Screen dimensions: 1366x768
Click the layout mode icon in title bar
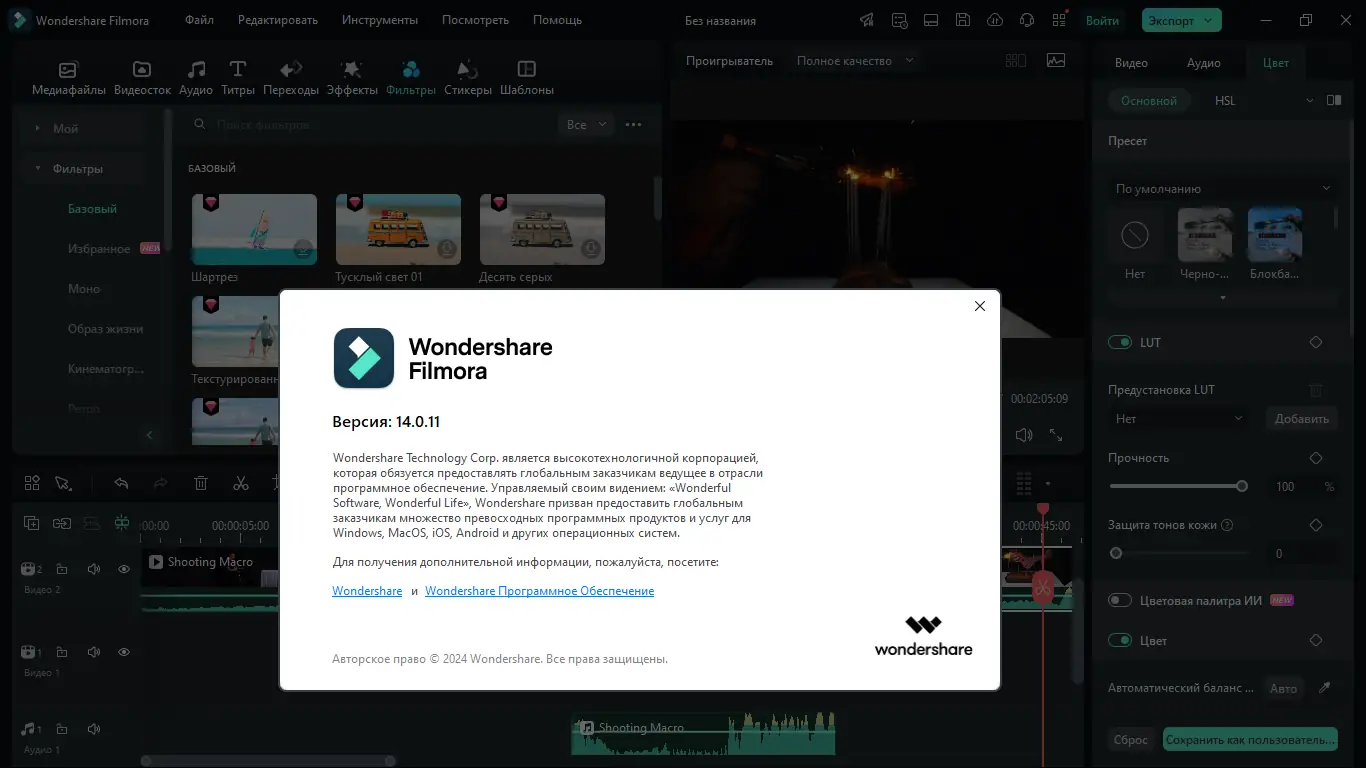pyautogui.click(x=931, y=20)
